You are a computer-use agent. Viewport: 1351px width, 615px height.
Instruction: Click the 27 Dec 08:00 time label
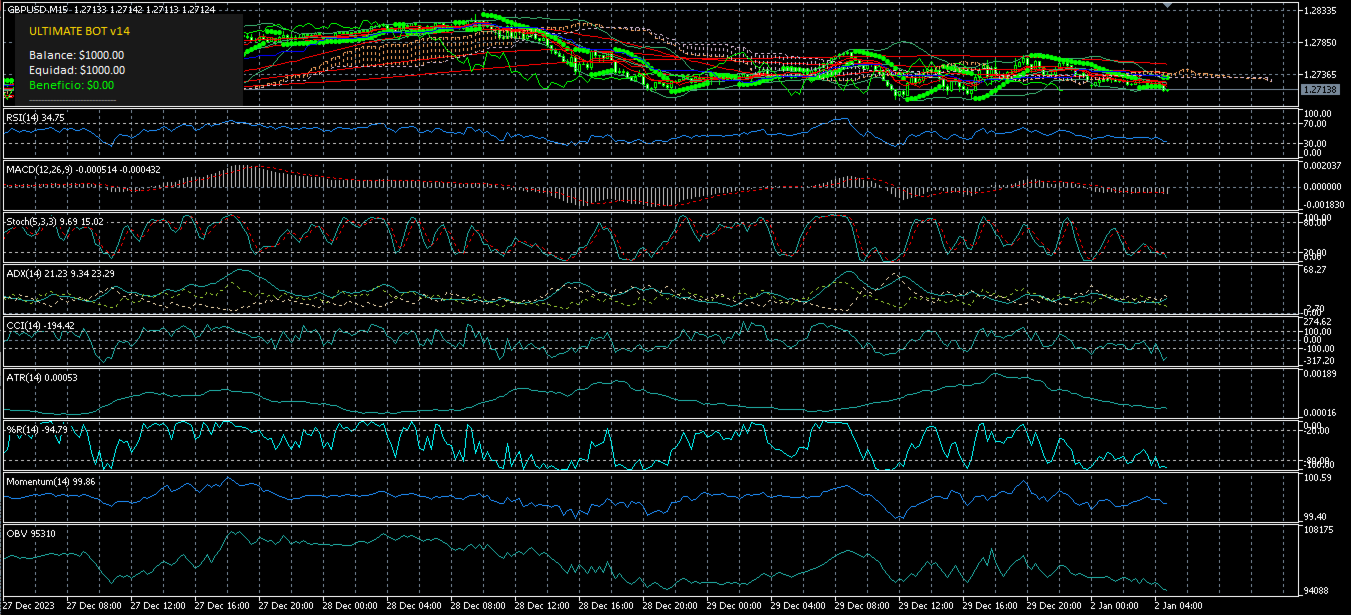pos(95,606)
